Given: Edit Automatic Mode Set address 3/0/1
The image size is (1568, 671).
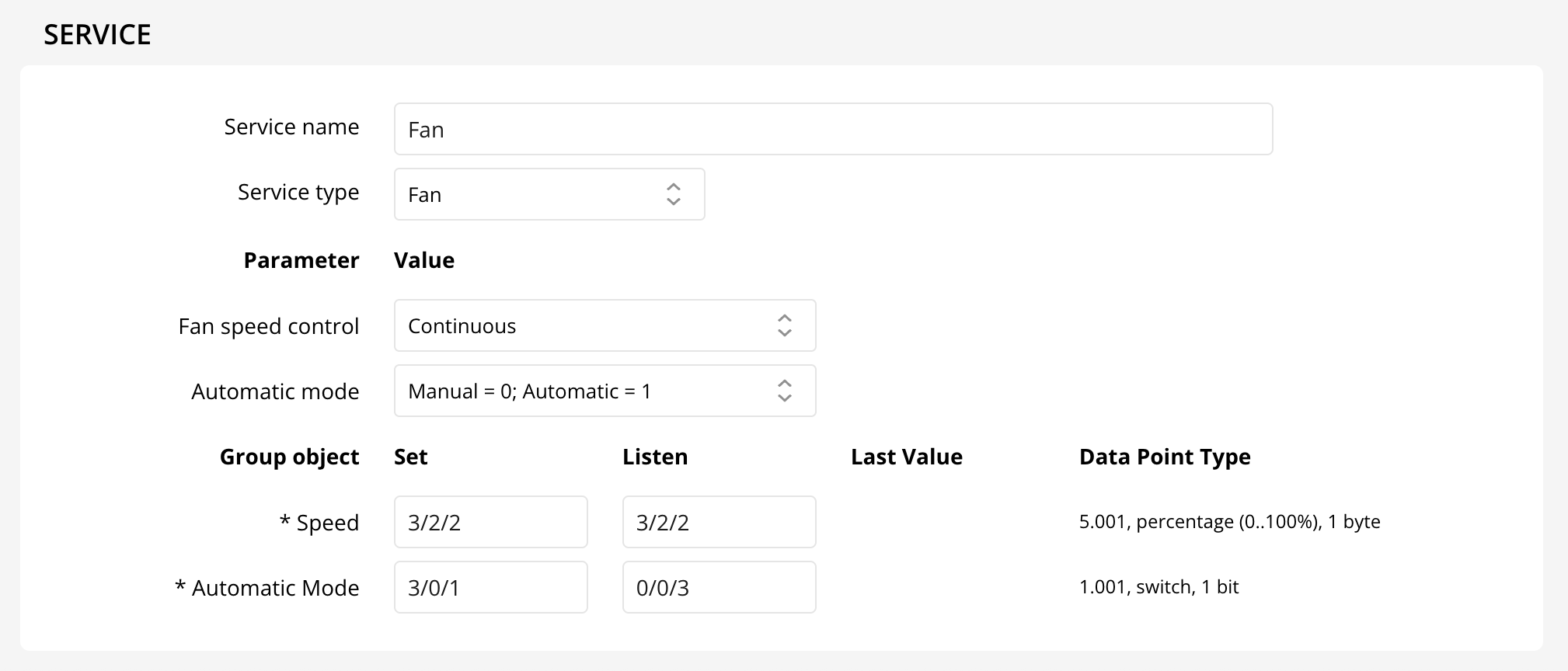Looking at the screenshot, I should click(x=490, y=587).
